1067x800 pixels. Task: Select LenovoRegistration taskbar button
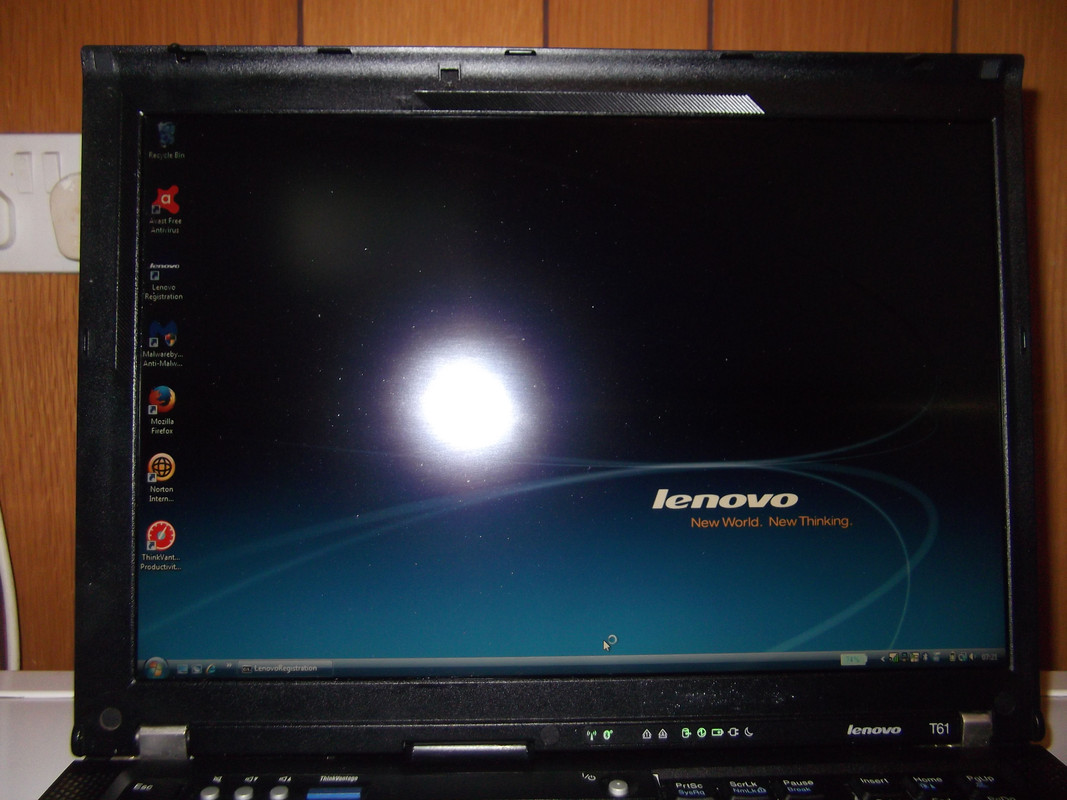[x=285, y=669]
